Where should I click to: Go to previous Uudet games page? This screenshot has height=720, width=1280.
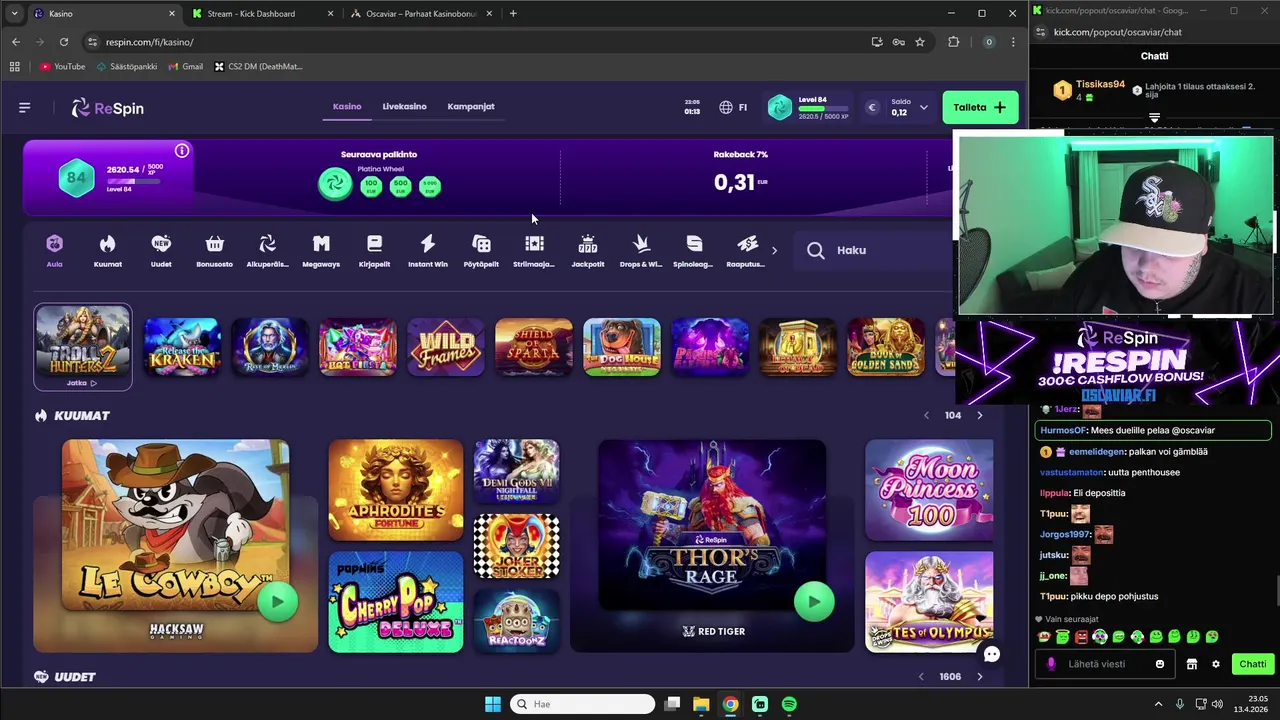[921, 677]
